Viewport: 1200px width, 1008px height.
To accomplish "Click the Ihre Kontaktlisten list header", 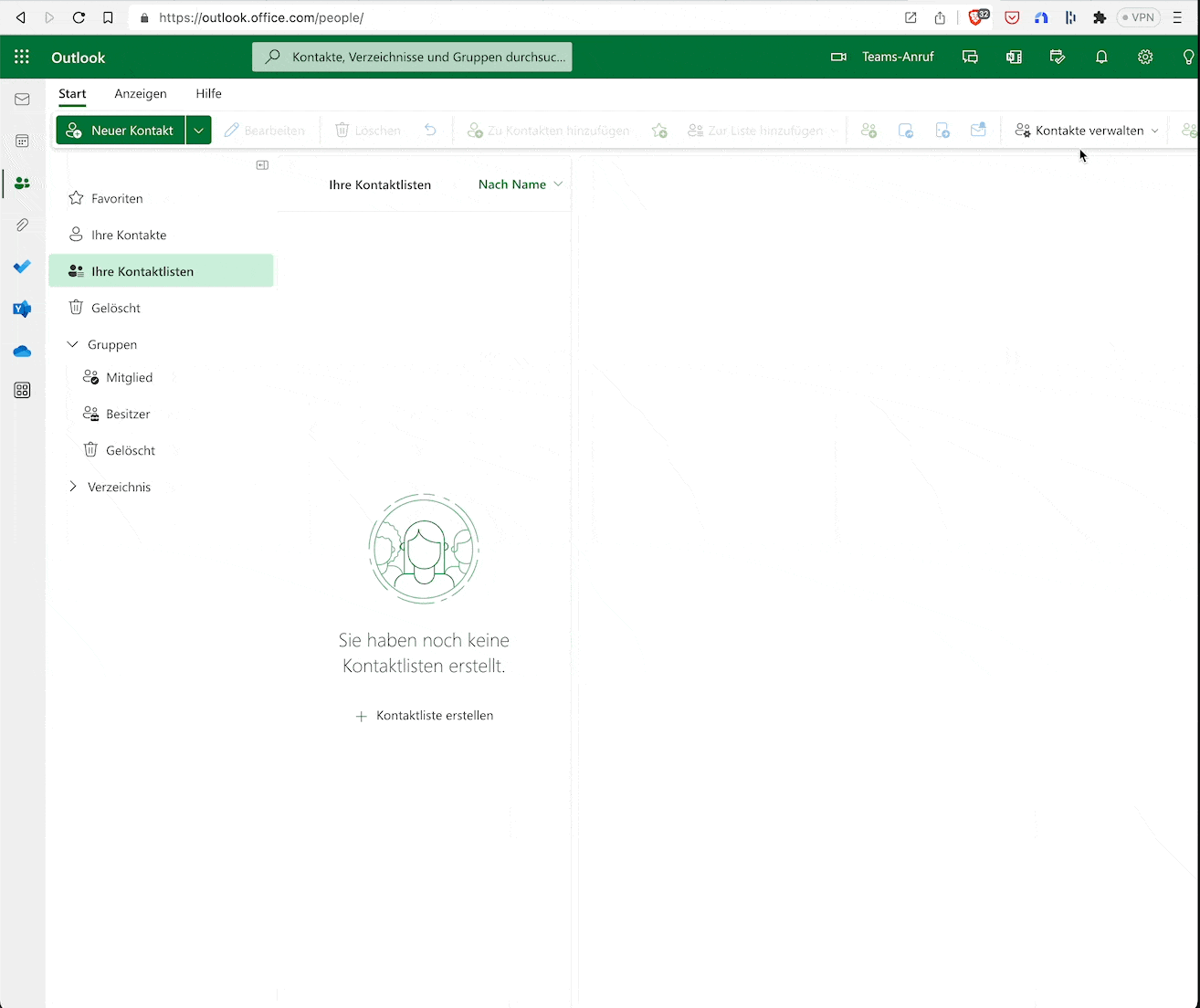I will click(x=380, y=184).
